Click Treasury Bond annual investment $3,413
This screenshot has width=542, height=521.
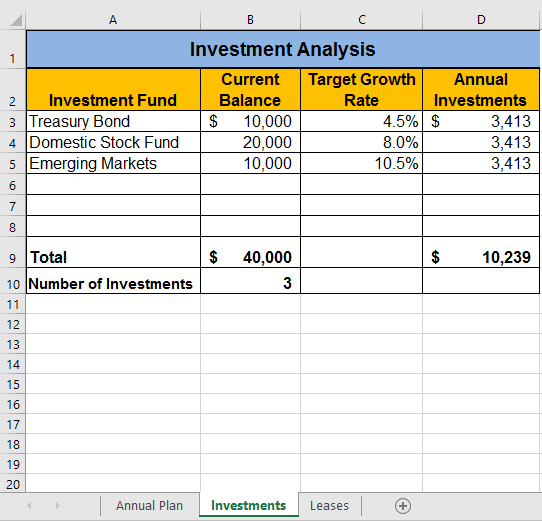pos(481,121)
